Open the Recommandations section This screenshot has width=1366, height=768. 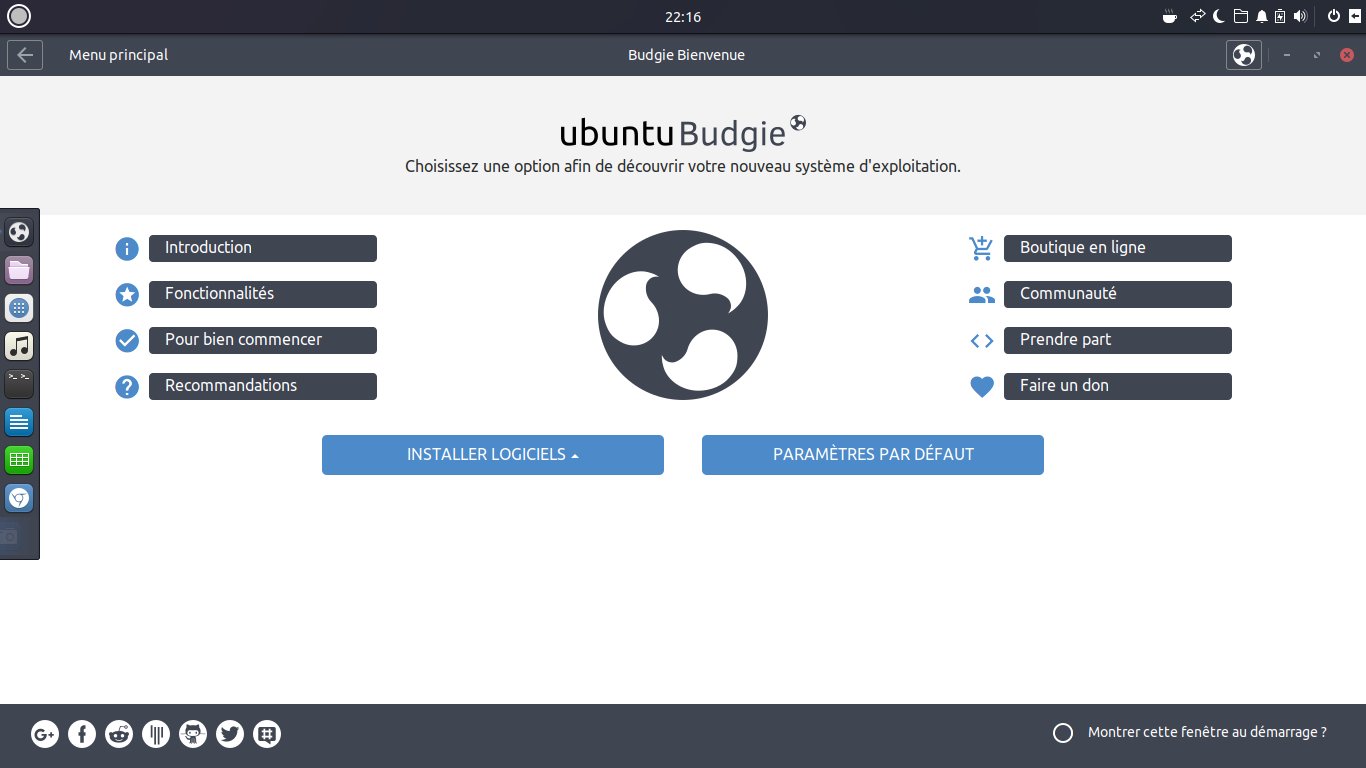click(x=263, y=386)
